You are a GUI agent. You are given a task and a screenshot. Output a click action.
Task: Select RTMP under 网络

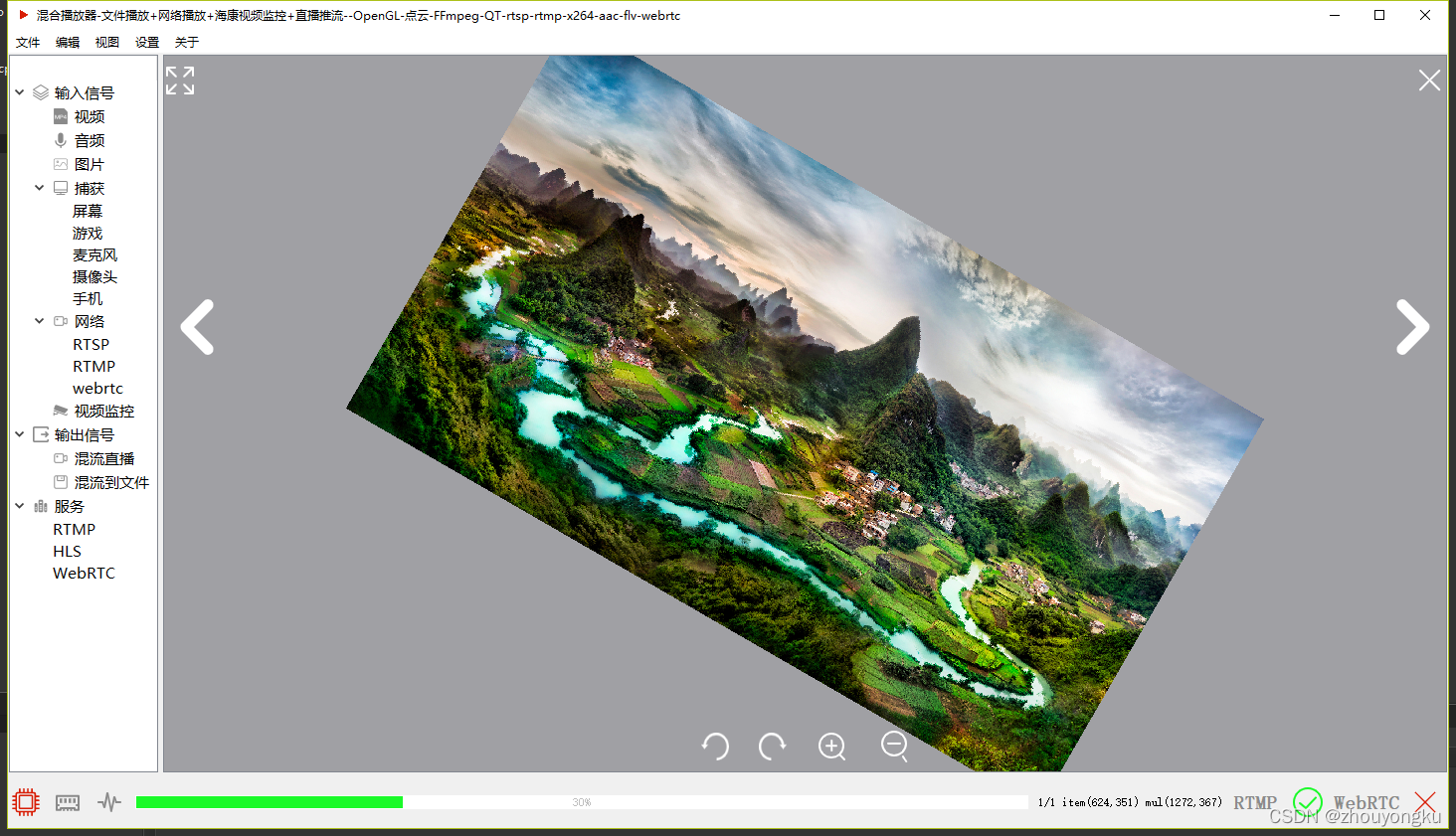coord(93,366)
